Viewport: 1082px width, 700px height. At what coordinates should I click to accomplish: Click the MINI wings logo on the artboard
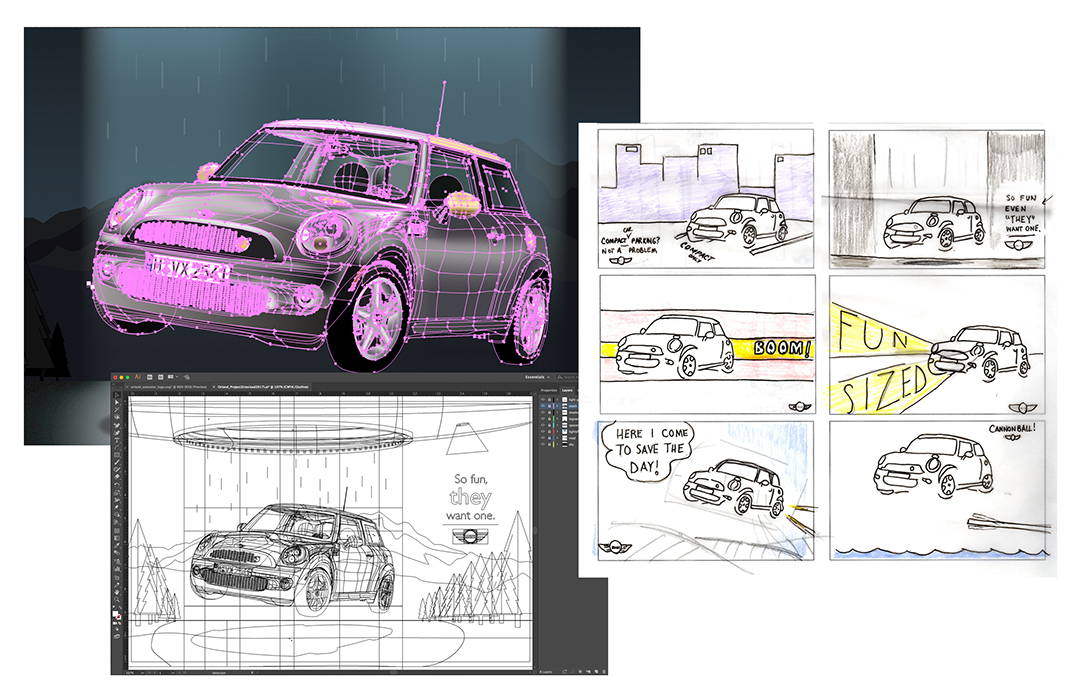pos(470,536)
